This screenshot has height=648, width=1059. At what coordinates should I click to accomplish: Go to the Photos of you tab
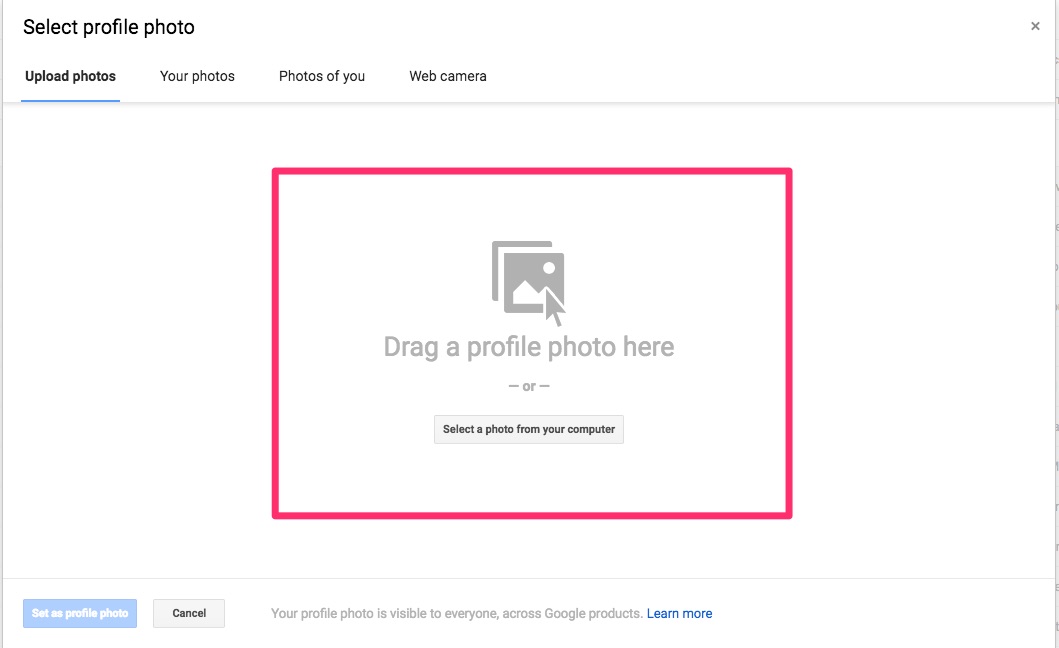pos(322,76)
